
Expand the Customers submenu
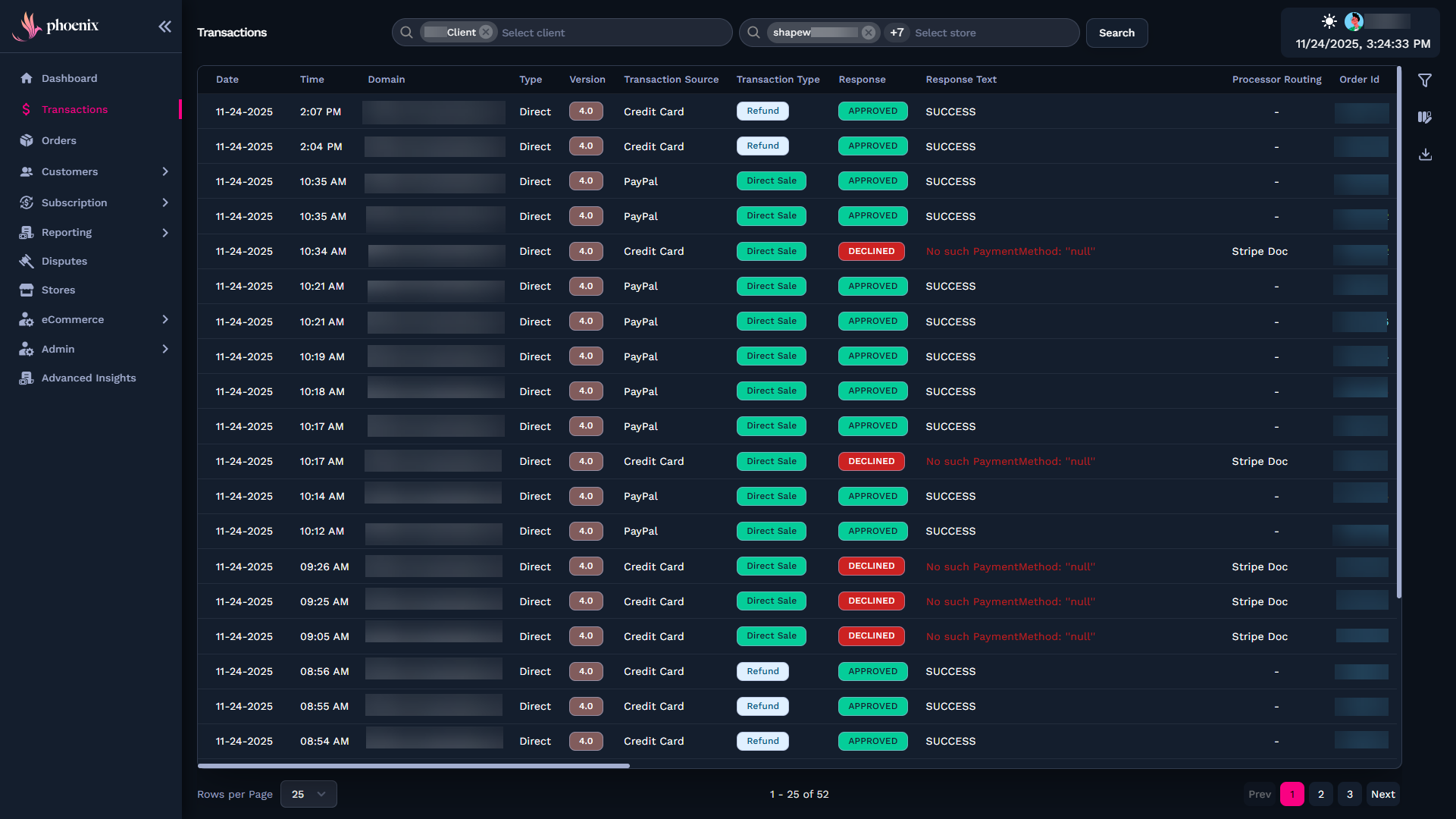tap(165, 172)
